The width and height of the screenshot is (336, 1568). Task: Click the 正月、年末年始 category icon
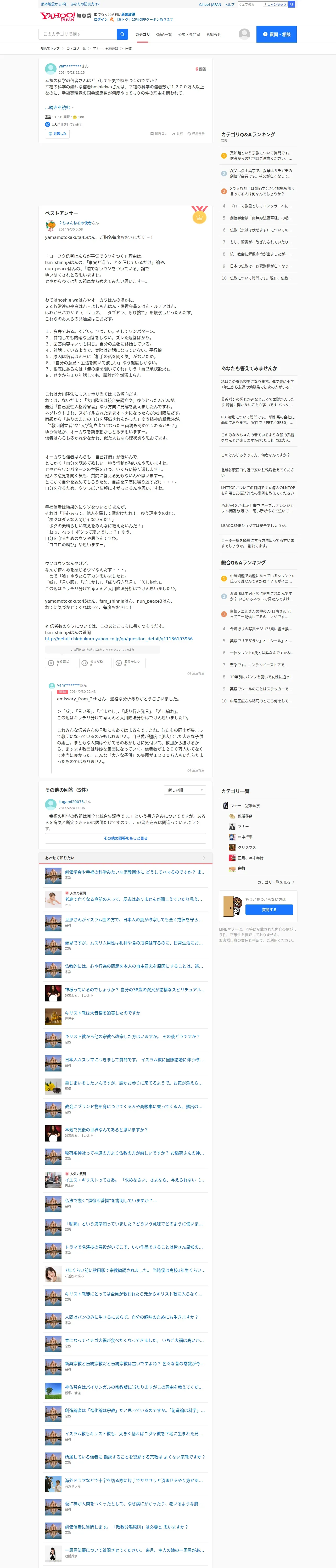click(232, 858)
